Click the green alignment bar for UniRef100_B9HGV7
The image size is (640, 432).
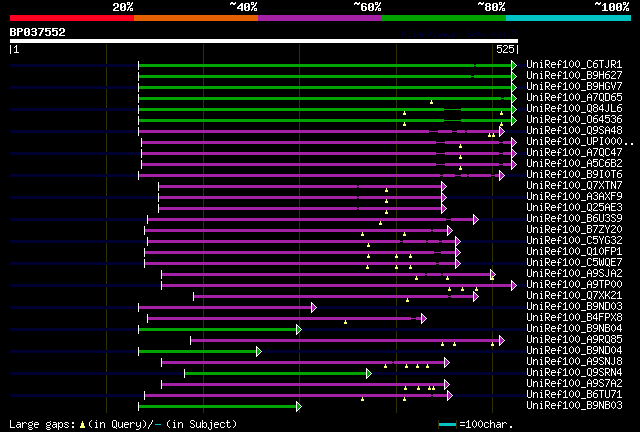point(325,87)
